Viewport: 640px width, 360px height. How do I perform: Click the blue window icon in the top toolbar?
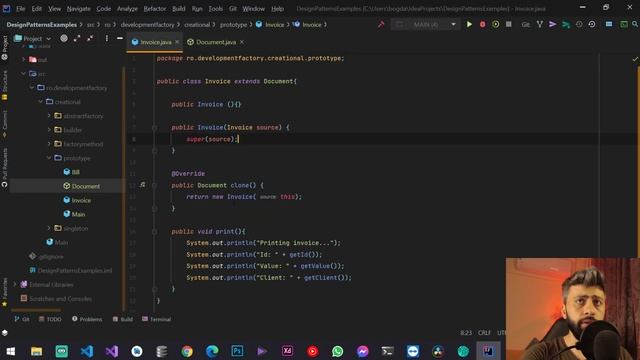click(609, 24)
